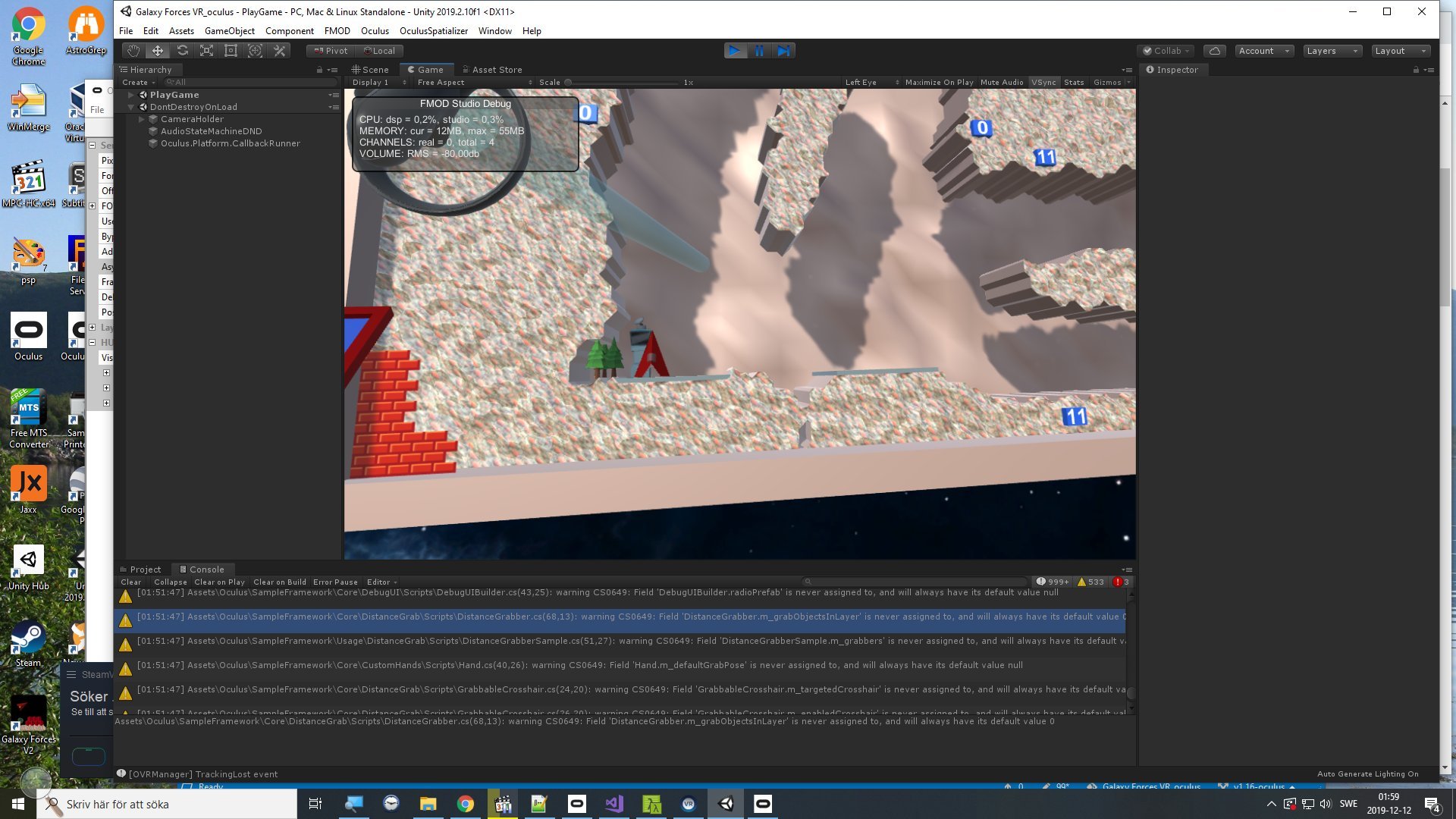This screenshot has width=1456, height=819.
Task: Toggle the Stats overlay
Action: tap(1073, 82)
